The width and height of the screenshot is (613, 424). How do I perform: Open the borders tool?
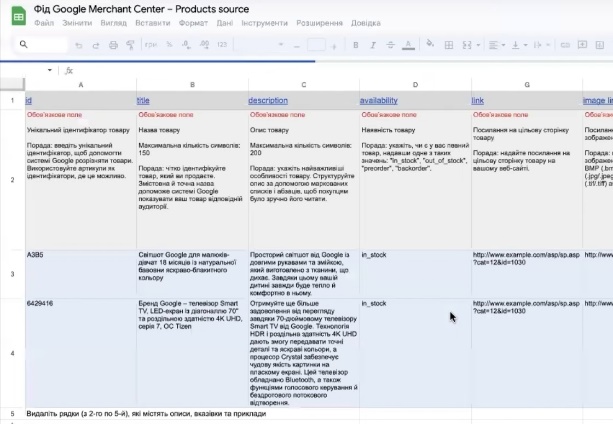446,45
